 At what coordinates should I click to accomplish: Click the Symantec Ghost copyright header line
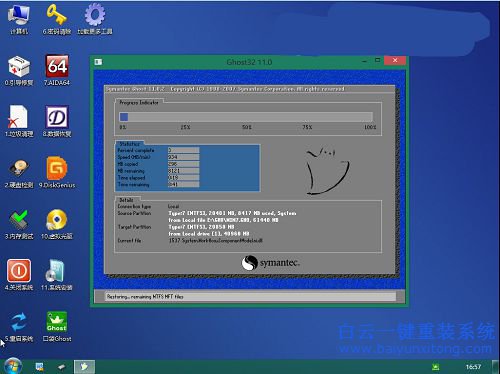pos(225,89)
